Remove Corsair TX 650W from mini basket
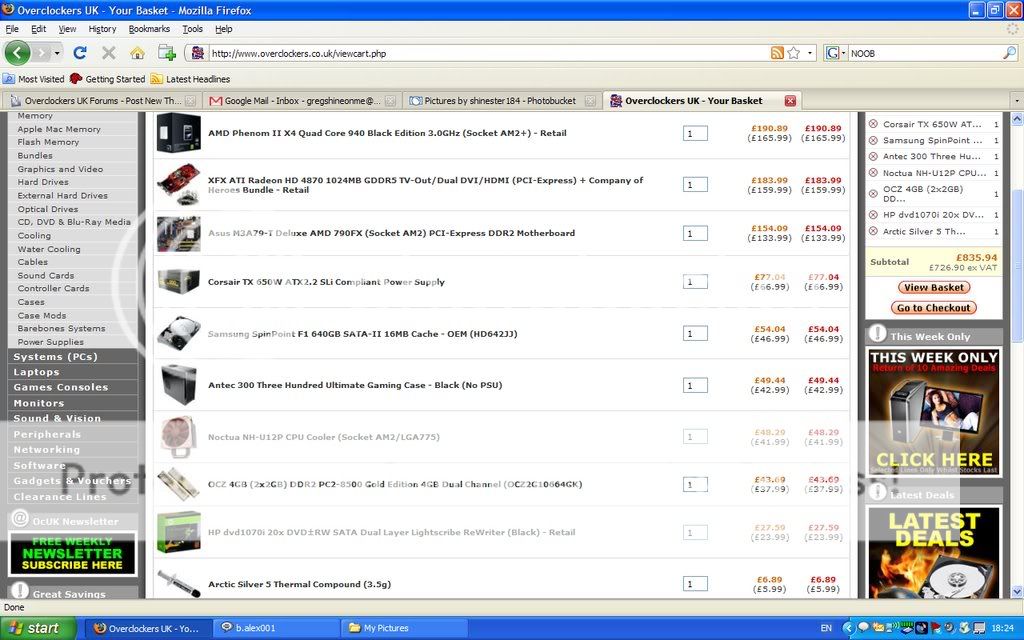The height and width of the screenshot is (640, 1024). [x=873, y=125]
